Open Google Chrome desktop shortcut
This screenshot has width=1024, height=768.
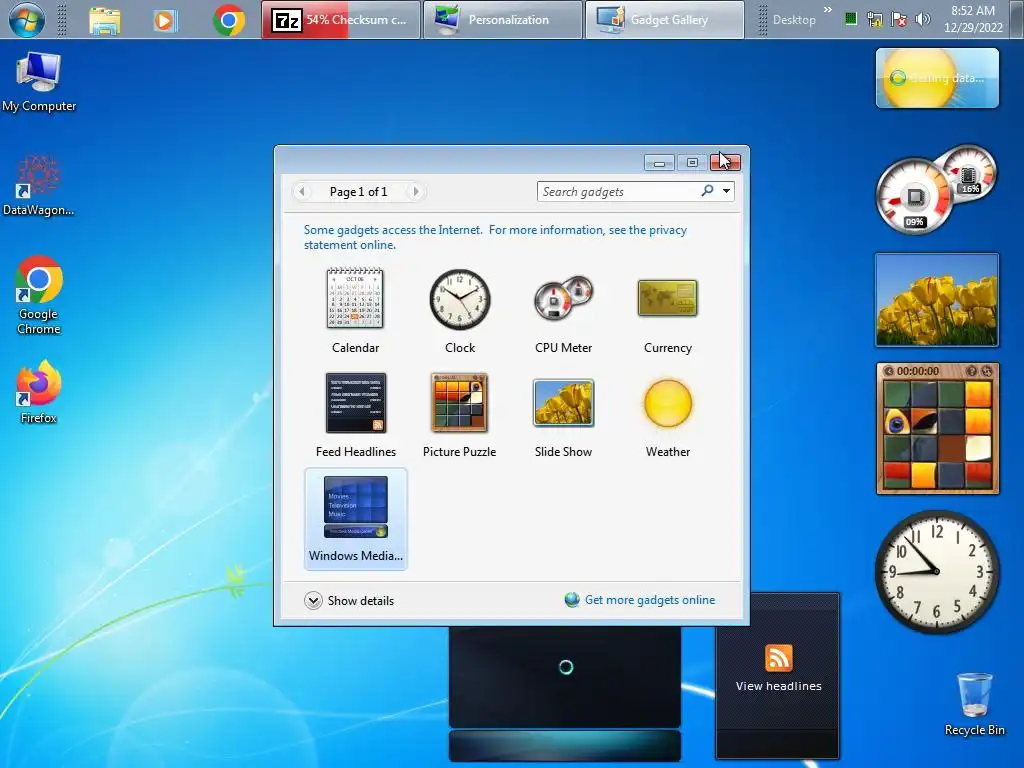pyautogui.click(x=39, y=295)
